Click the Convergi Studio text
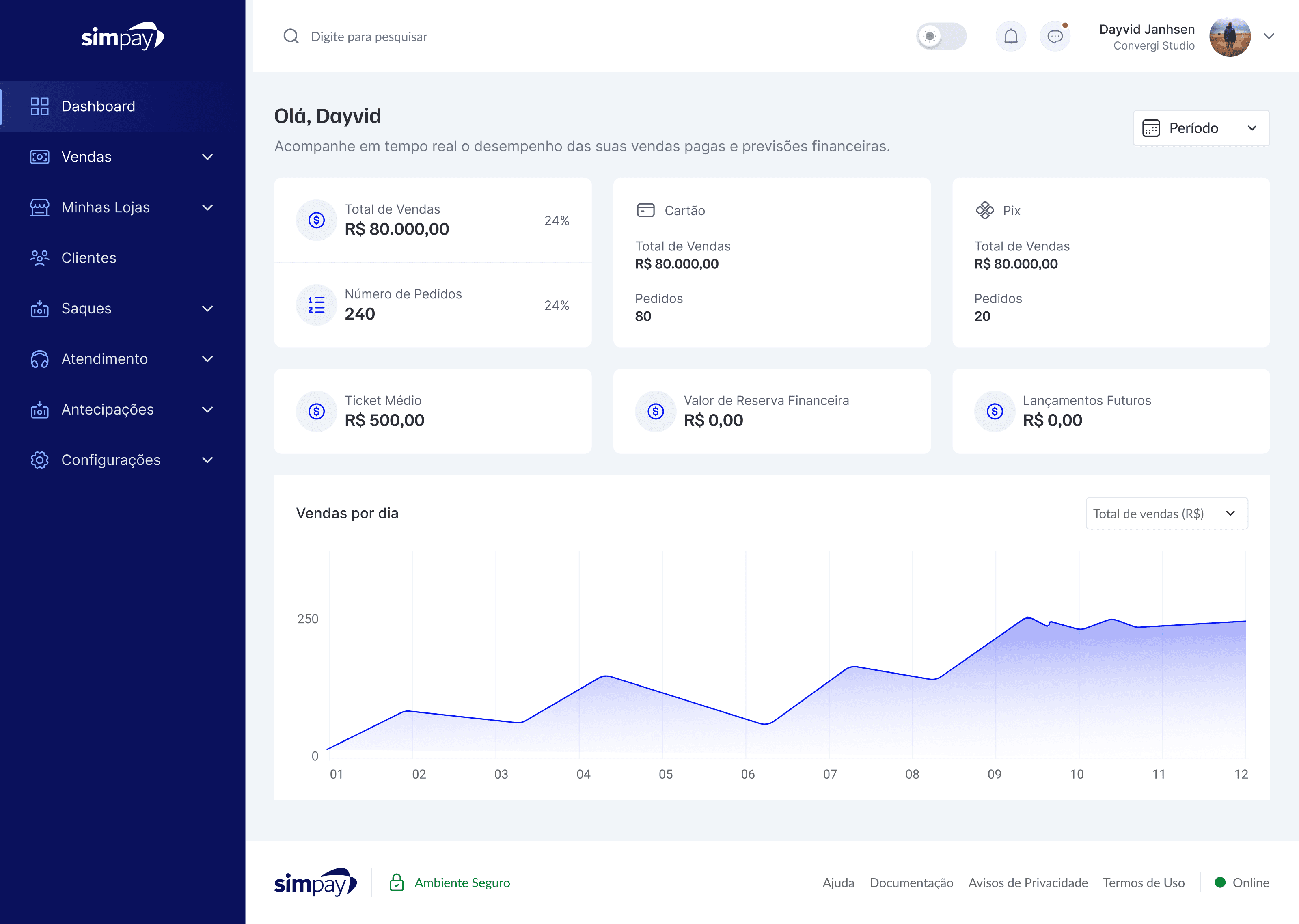 coord(1154,45)
